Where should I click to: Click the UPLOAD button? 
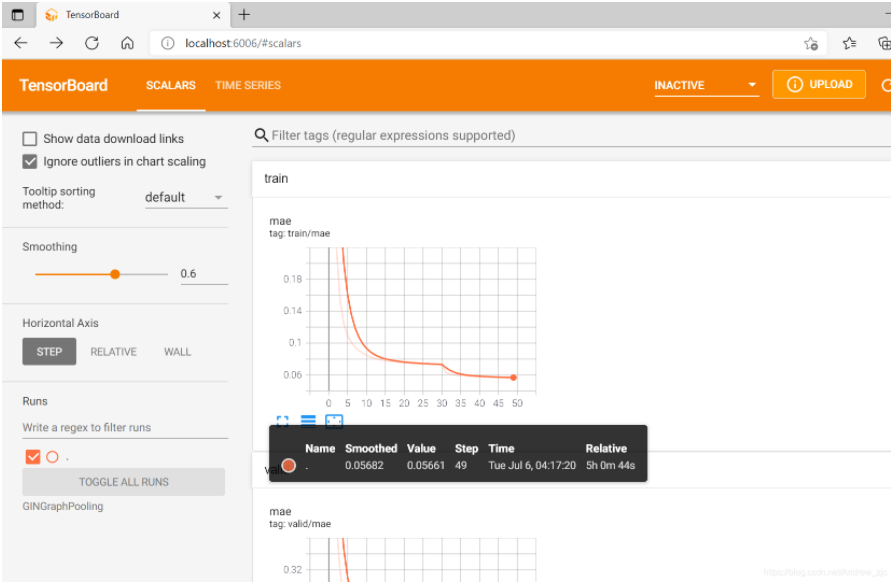pos(819,85)
